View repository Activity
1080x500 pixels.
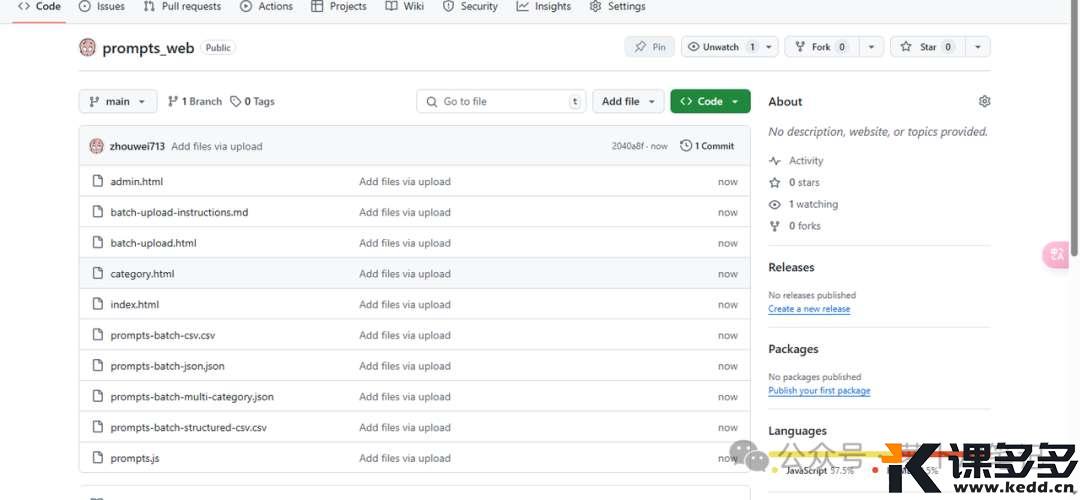[796, 160]
